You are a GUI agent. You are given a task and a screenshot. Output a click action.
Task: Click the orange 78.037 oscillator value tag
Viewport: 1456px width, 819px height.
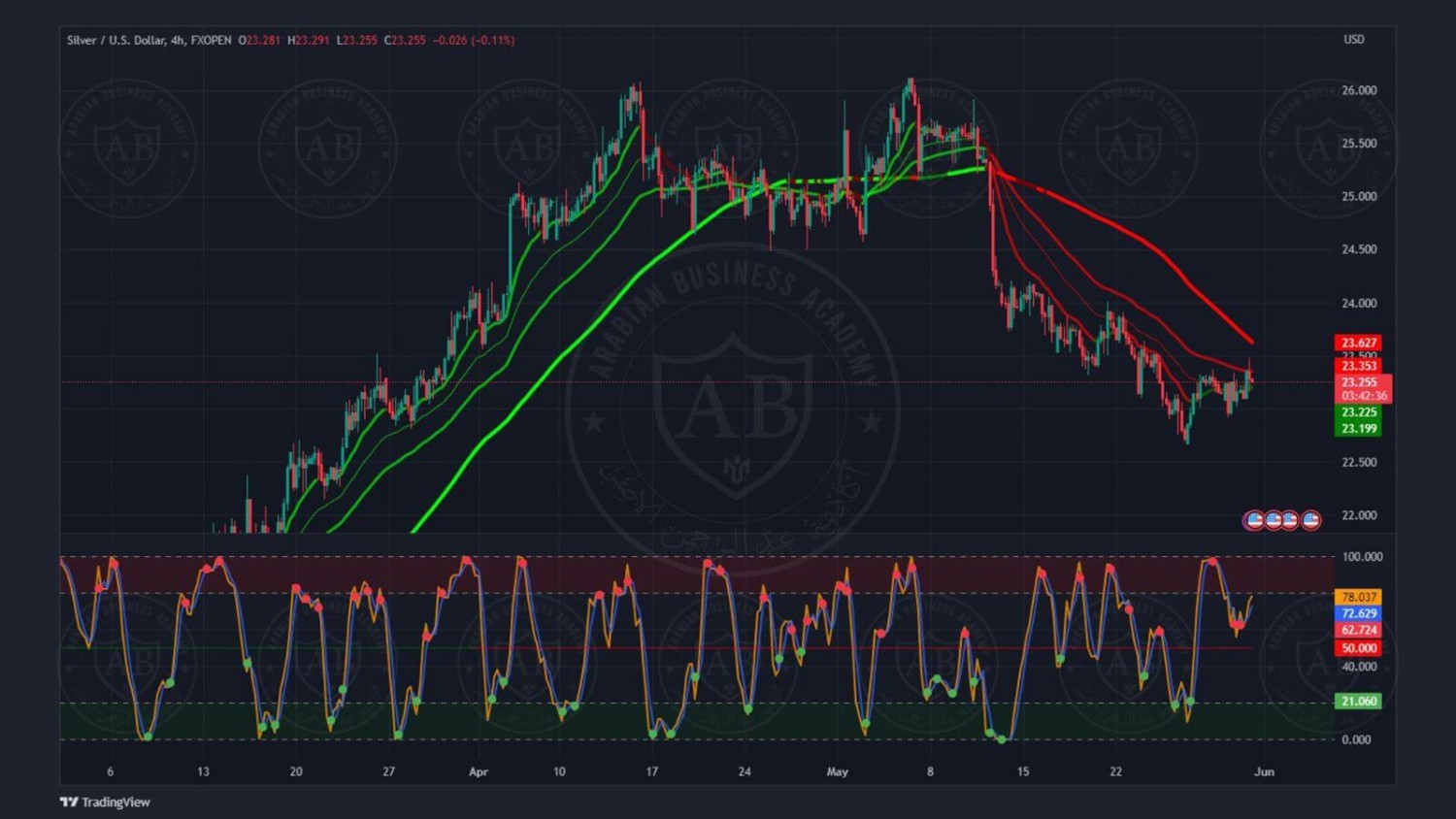[1359, 597]
